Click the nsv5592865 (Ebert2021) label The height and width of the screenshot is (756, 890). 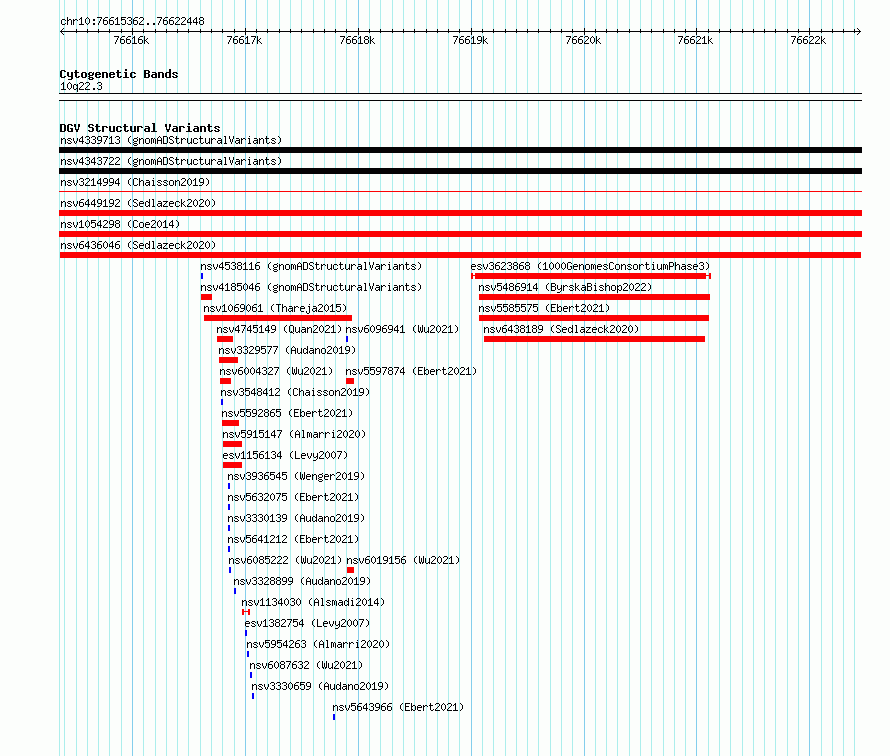[x=287, y=413]
